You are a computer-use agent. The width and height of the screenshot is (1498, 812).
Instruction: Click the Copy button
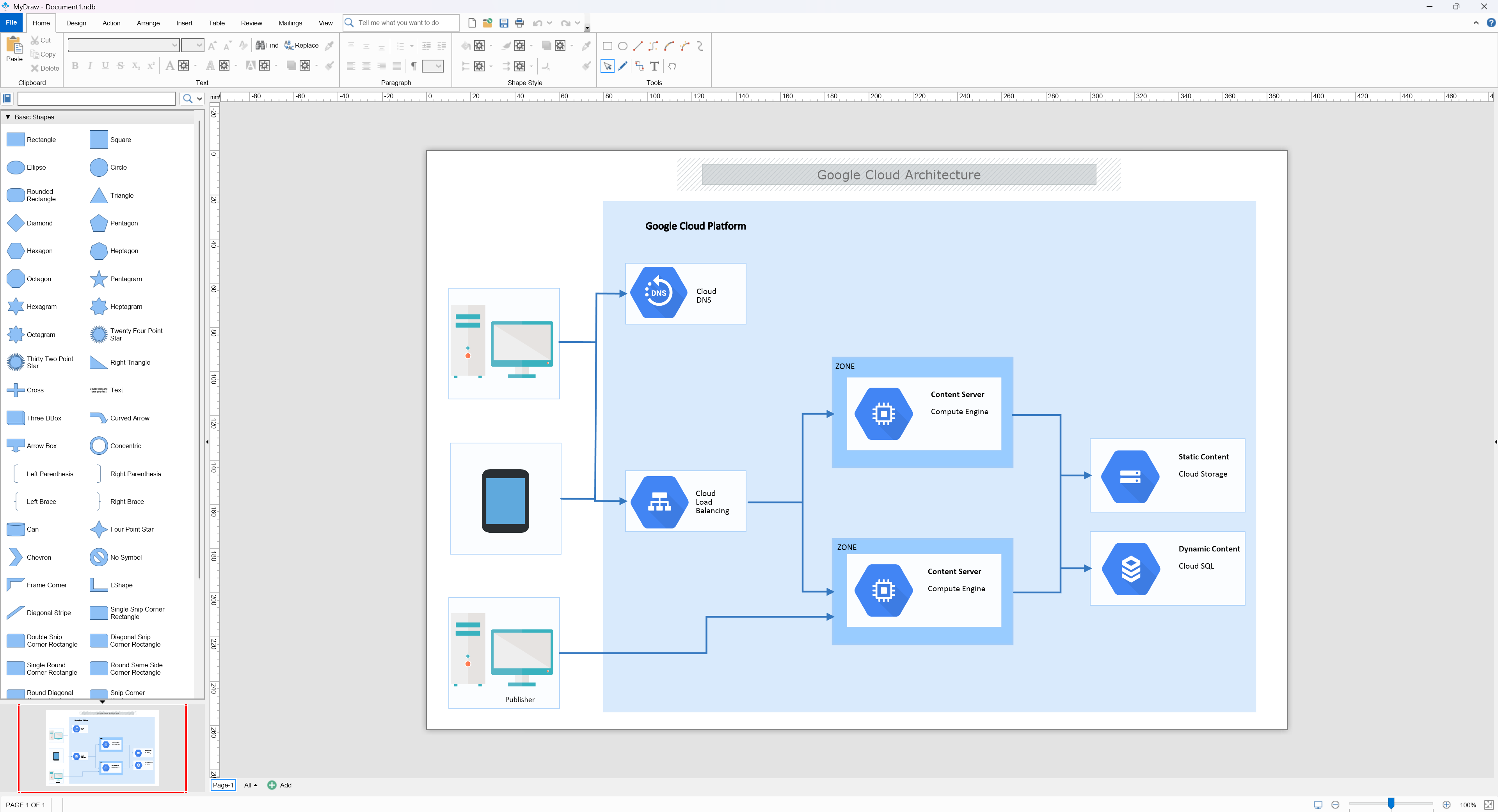pos(43,54)
